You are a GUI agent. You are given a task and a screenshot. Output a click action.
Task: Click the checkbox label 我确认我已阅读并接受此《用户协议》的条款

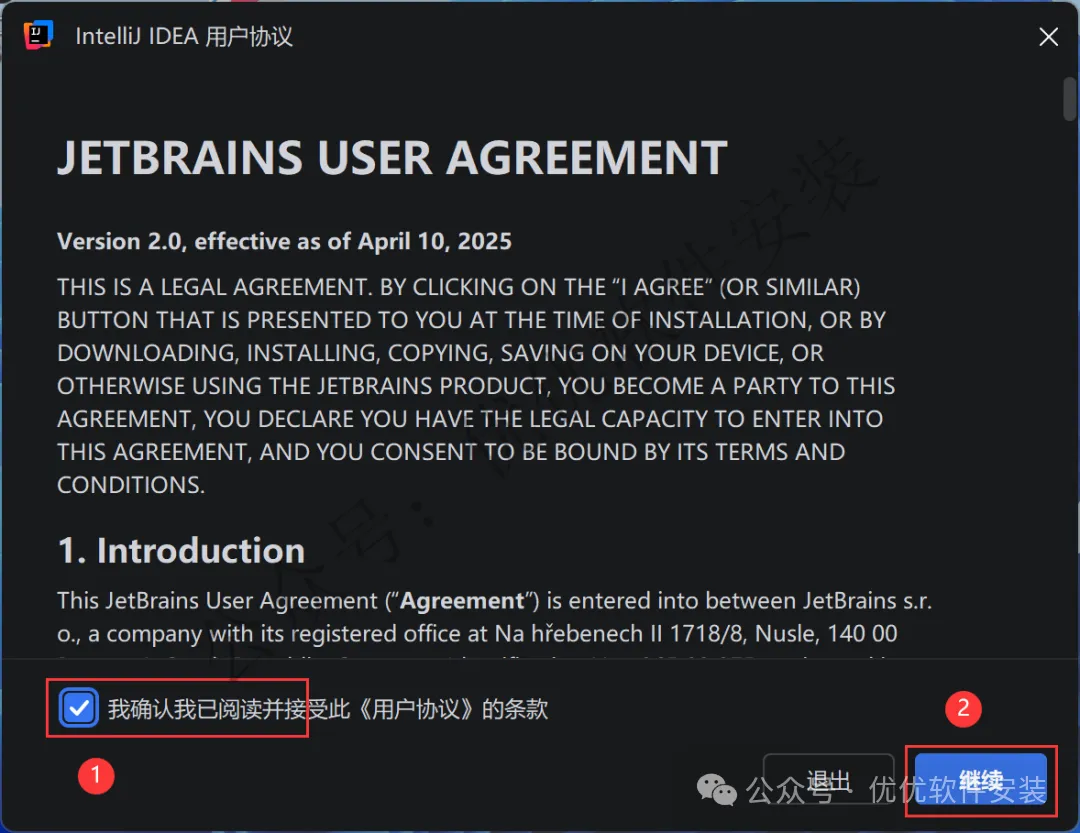pos(328,708)
